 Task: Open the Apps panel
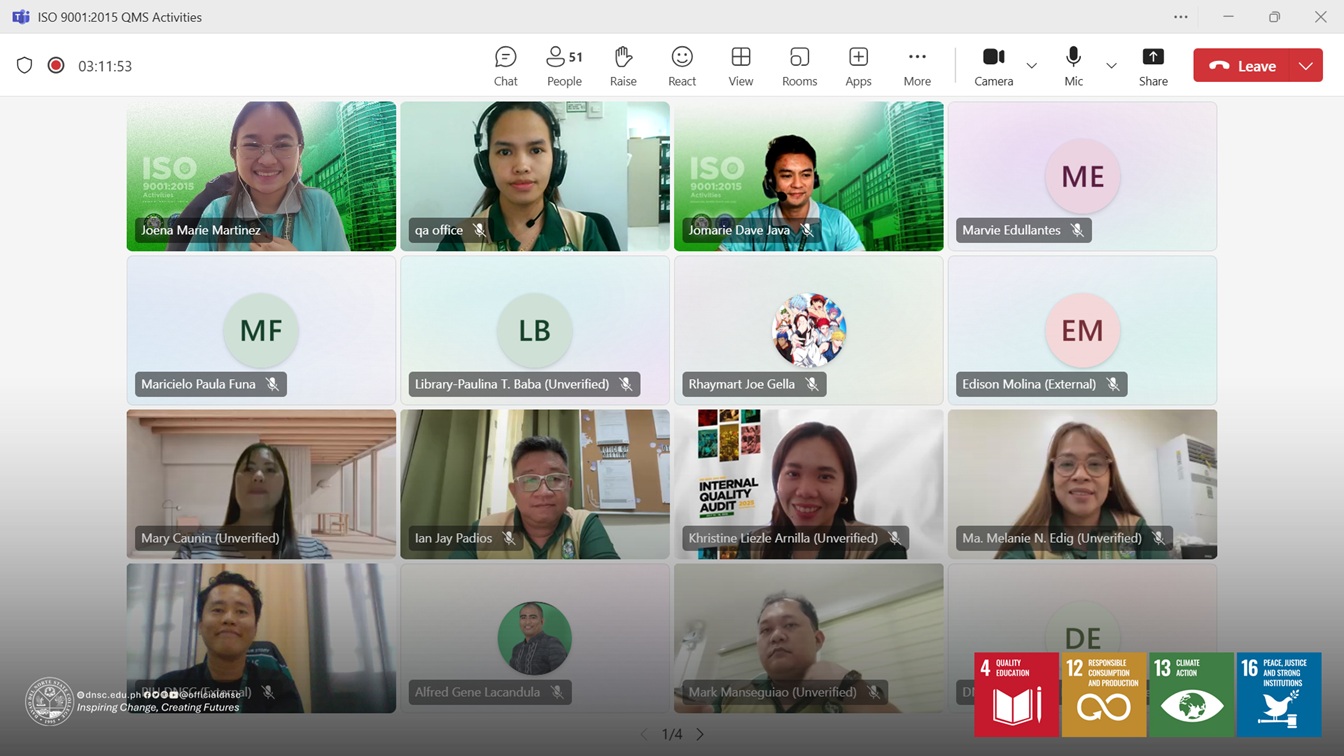(x=858, y=66)
